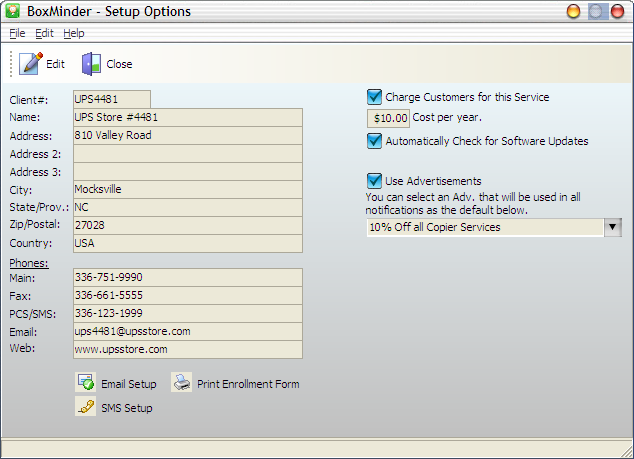Toggle Charge Customers for this Service checkbox
The image size is (634, 459).
click(x=374, y=97)
